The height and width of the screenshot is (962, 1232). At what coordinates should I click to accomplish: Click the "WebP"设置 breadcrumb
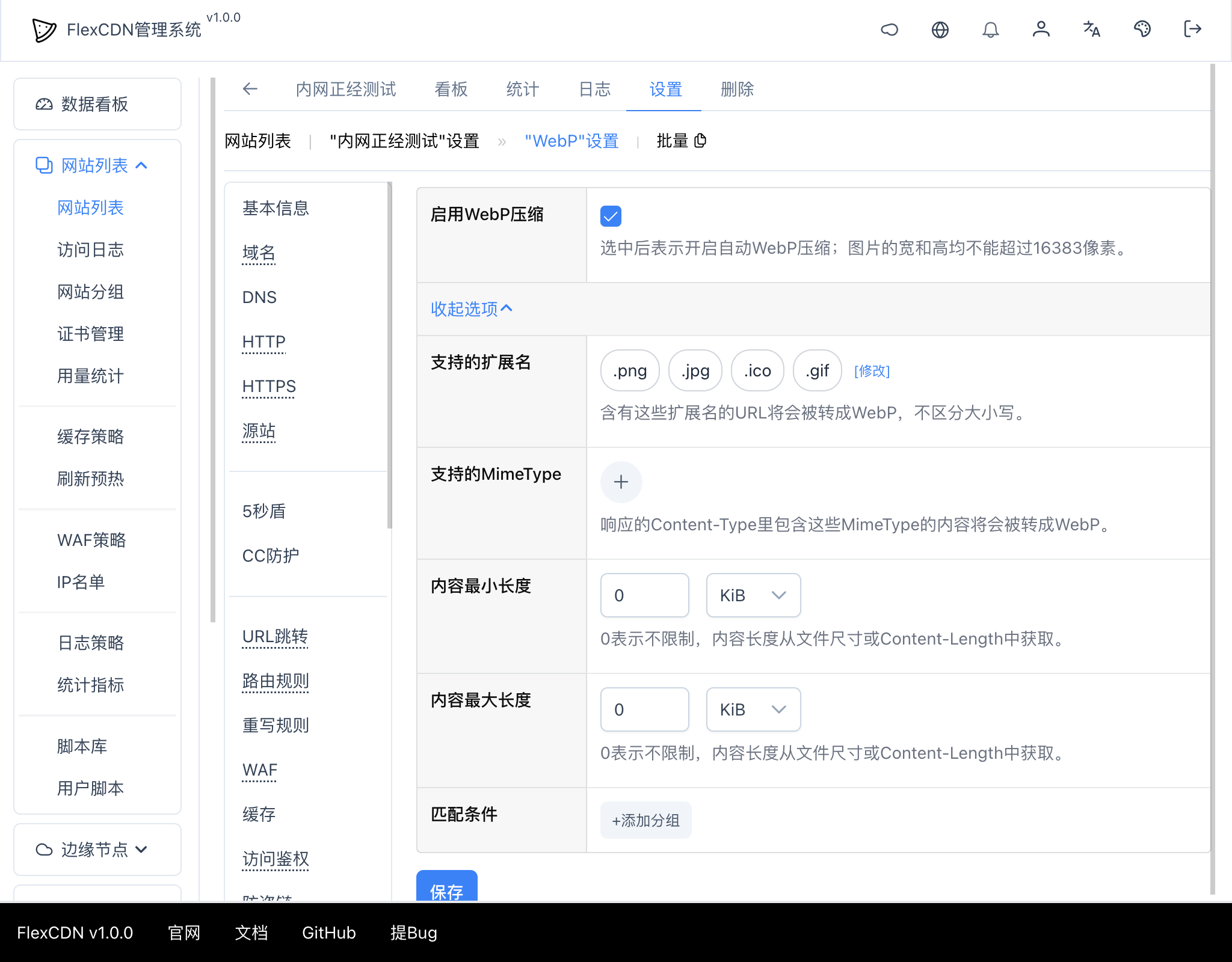coord(571,141)
